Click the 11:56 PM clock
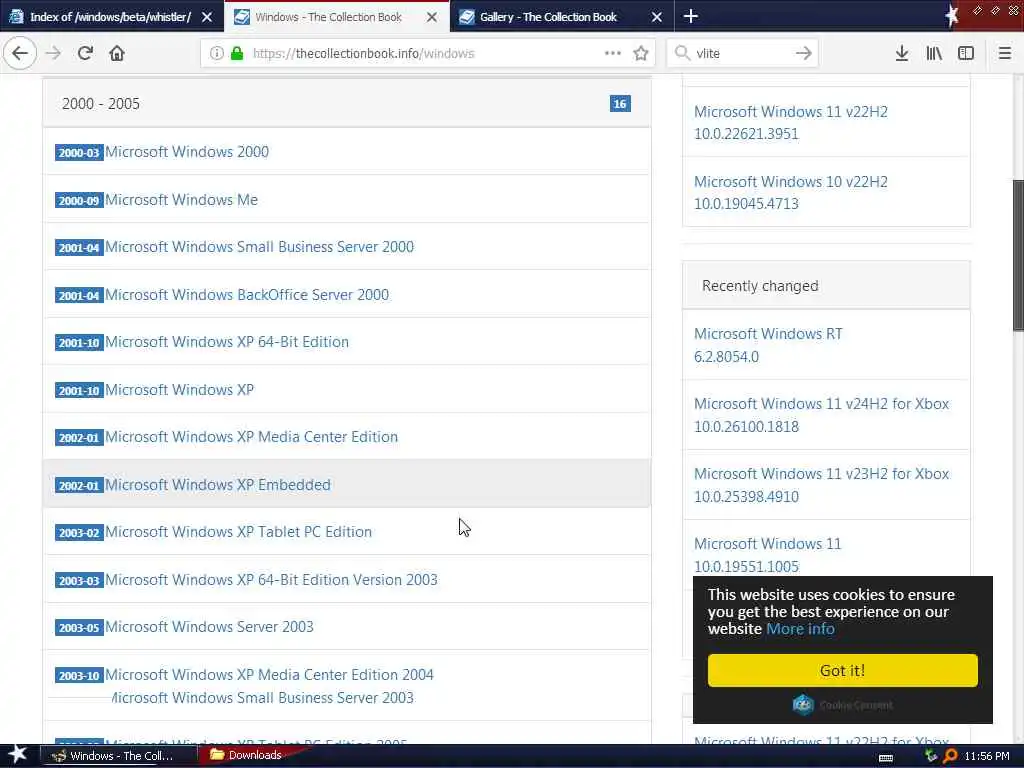Screen dimensions: 1024x768 pos(986,756)
